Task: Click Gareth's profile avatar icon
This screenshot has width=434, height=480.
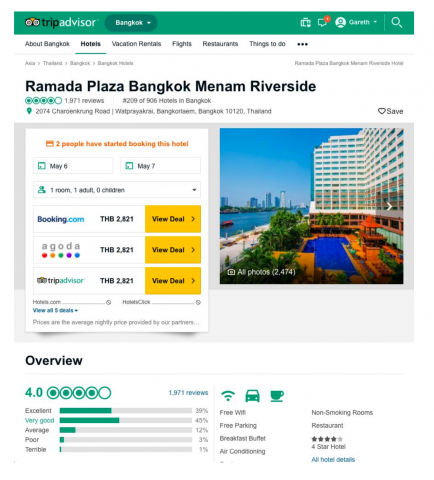Action: click(340, 22)
